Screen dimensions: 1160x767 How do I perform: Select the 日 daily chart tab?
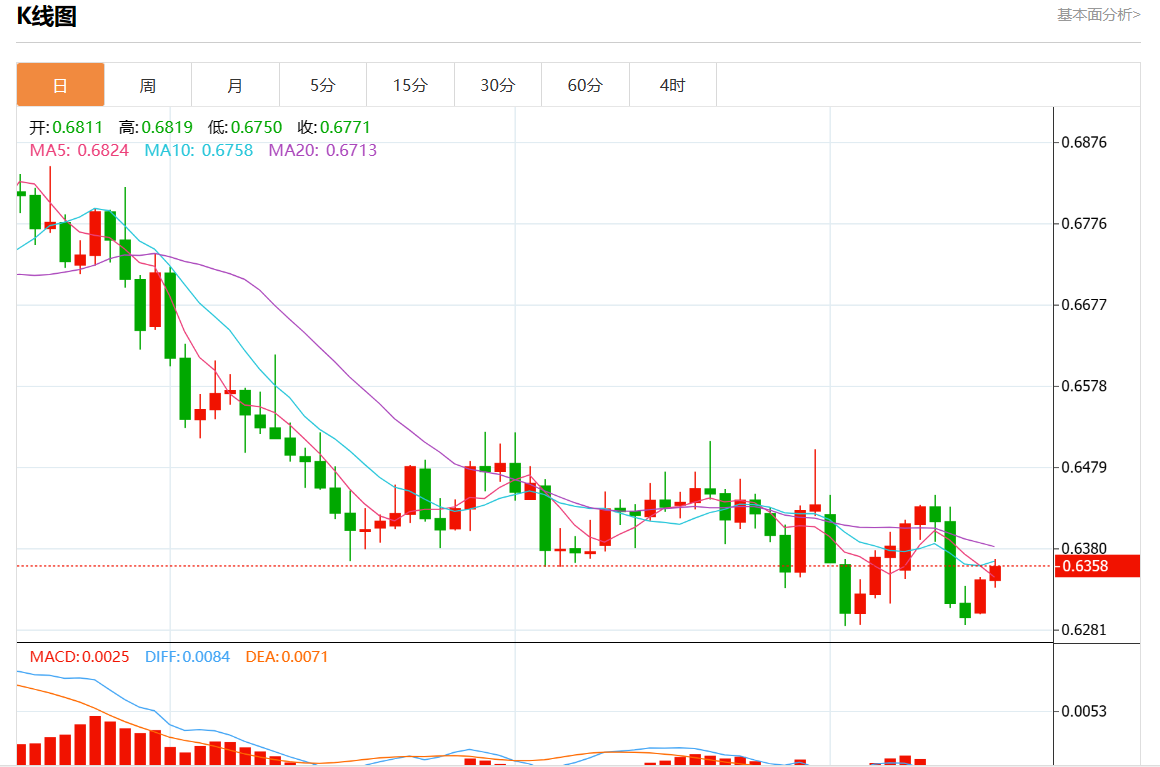pyautogui.click(x=60, y=85)
